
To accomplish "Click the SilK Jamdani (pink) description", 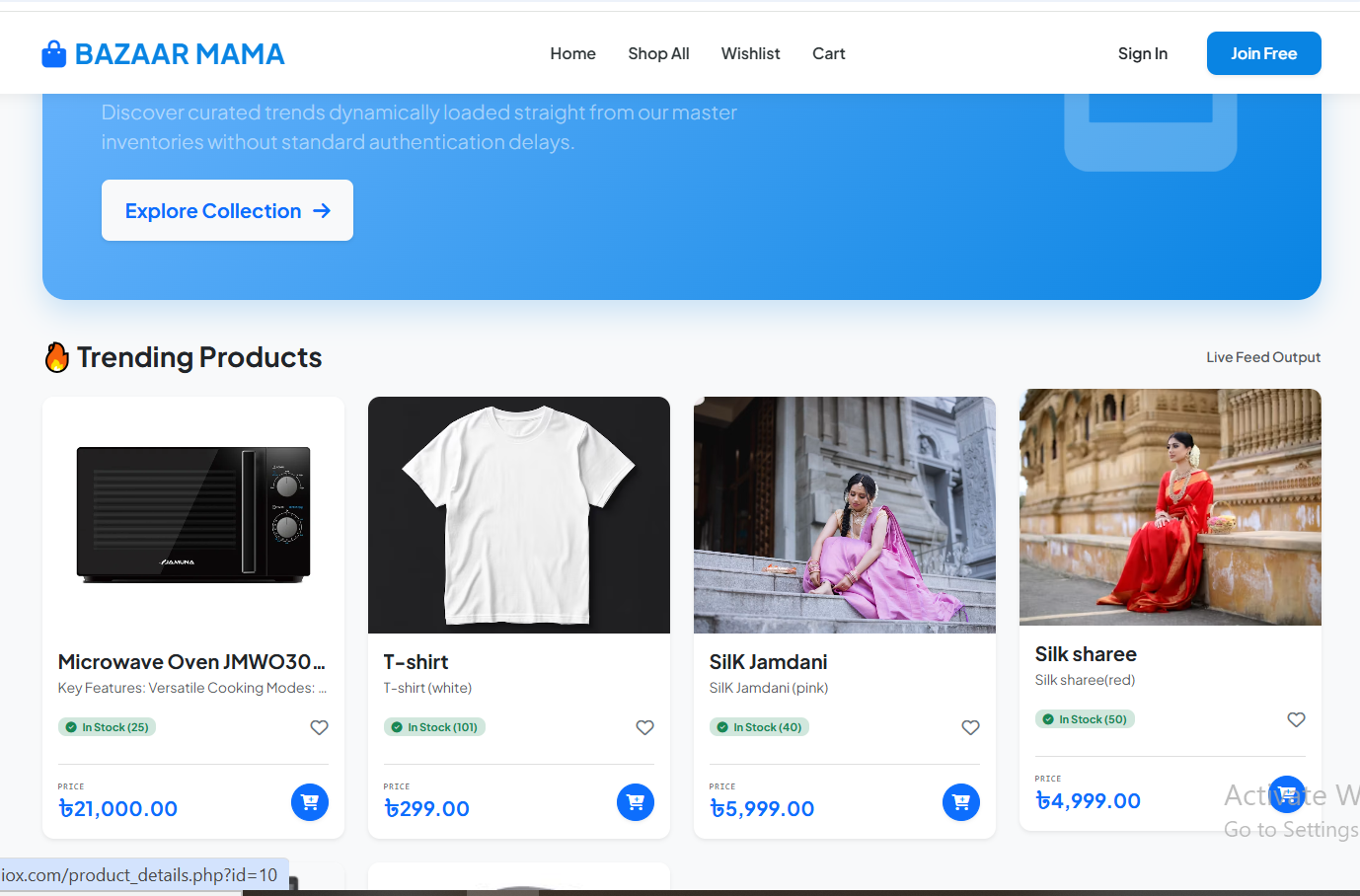I will (x=769, y=688).
